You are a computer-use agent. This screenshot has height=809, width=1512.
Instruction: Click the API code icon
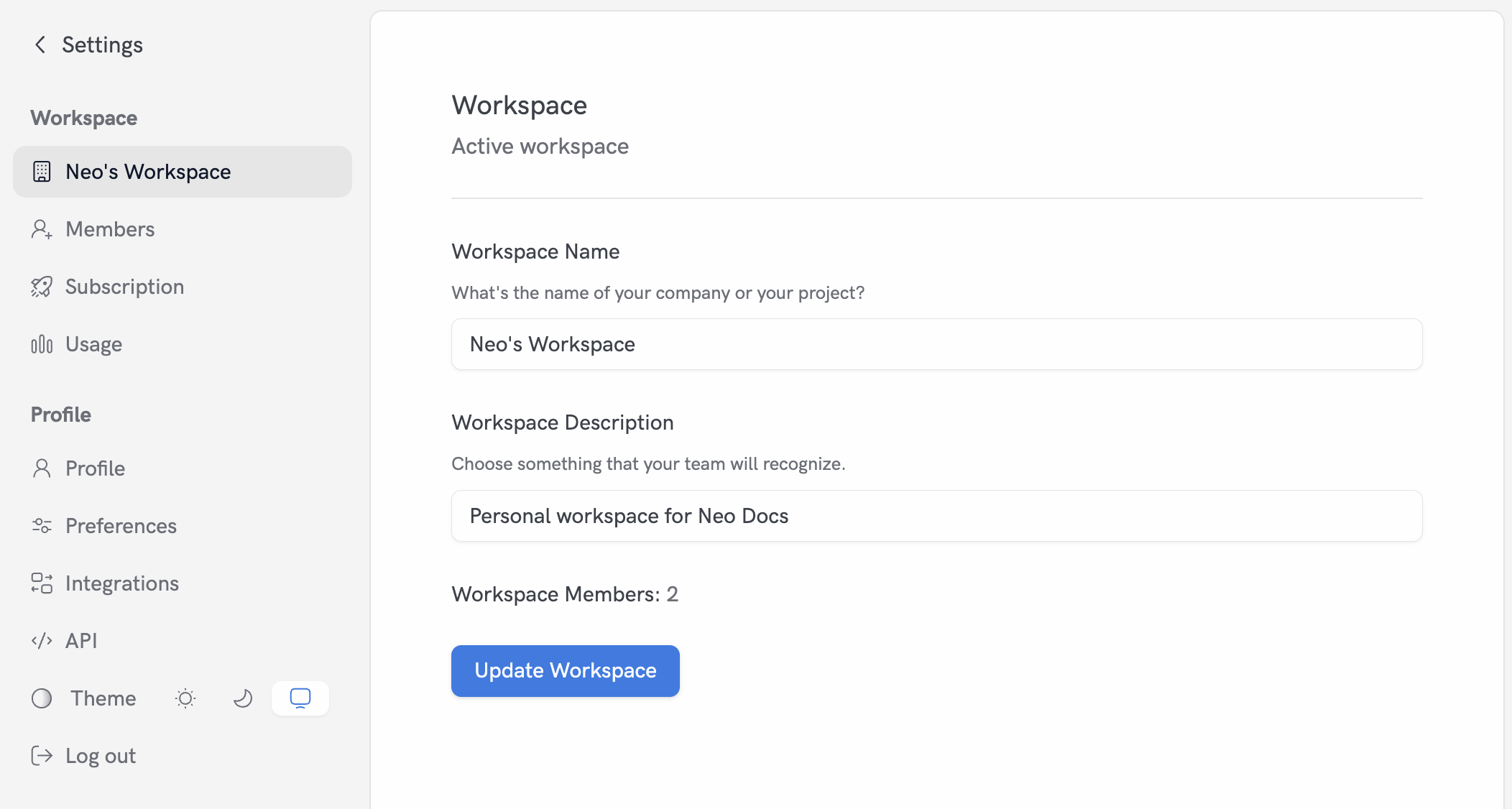(x=42, y=640)
